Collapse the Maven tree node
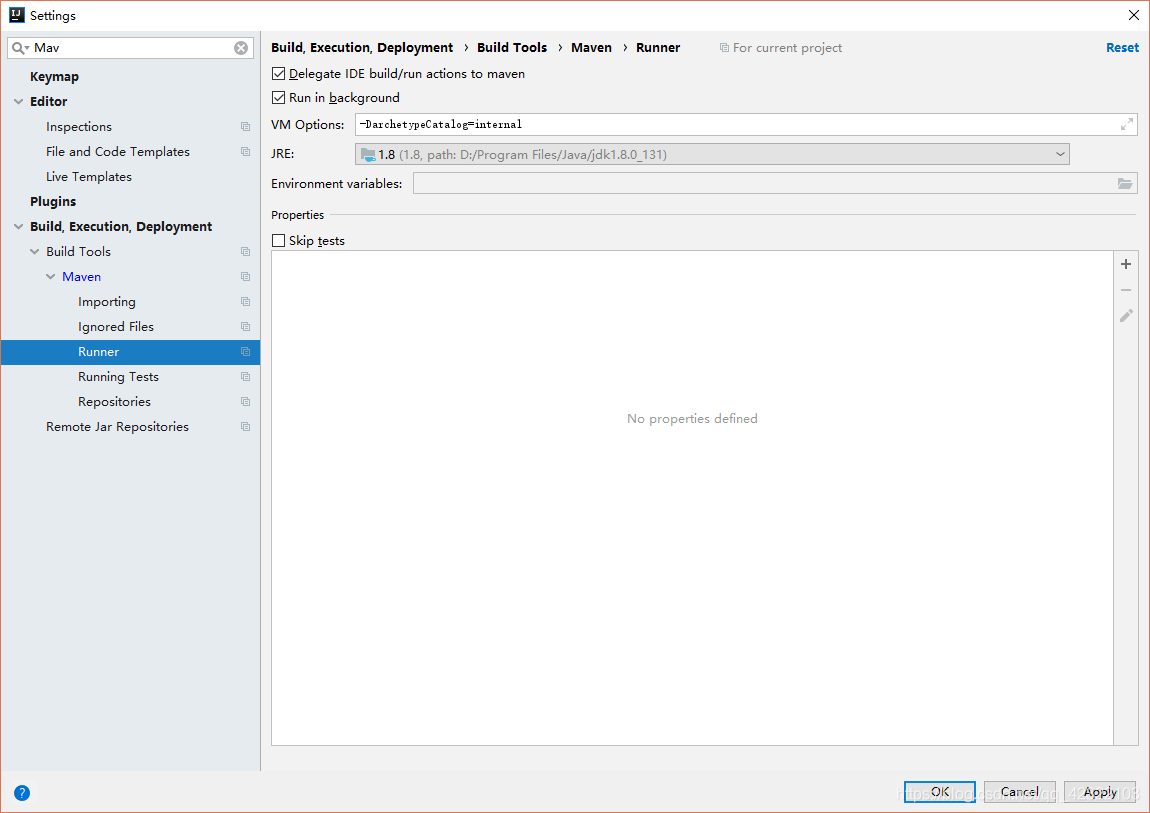This screenshot has height=813, width=1150. point(51,276)
